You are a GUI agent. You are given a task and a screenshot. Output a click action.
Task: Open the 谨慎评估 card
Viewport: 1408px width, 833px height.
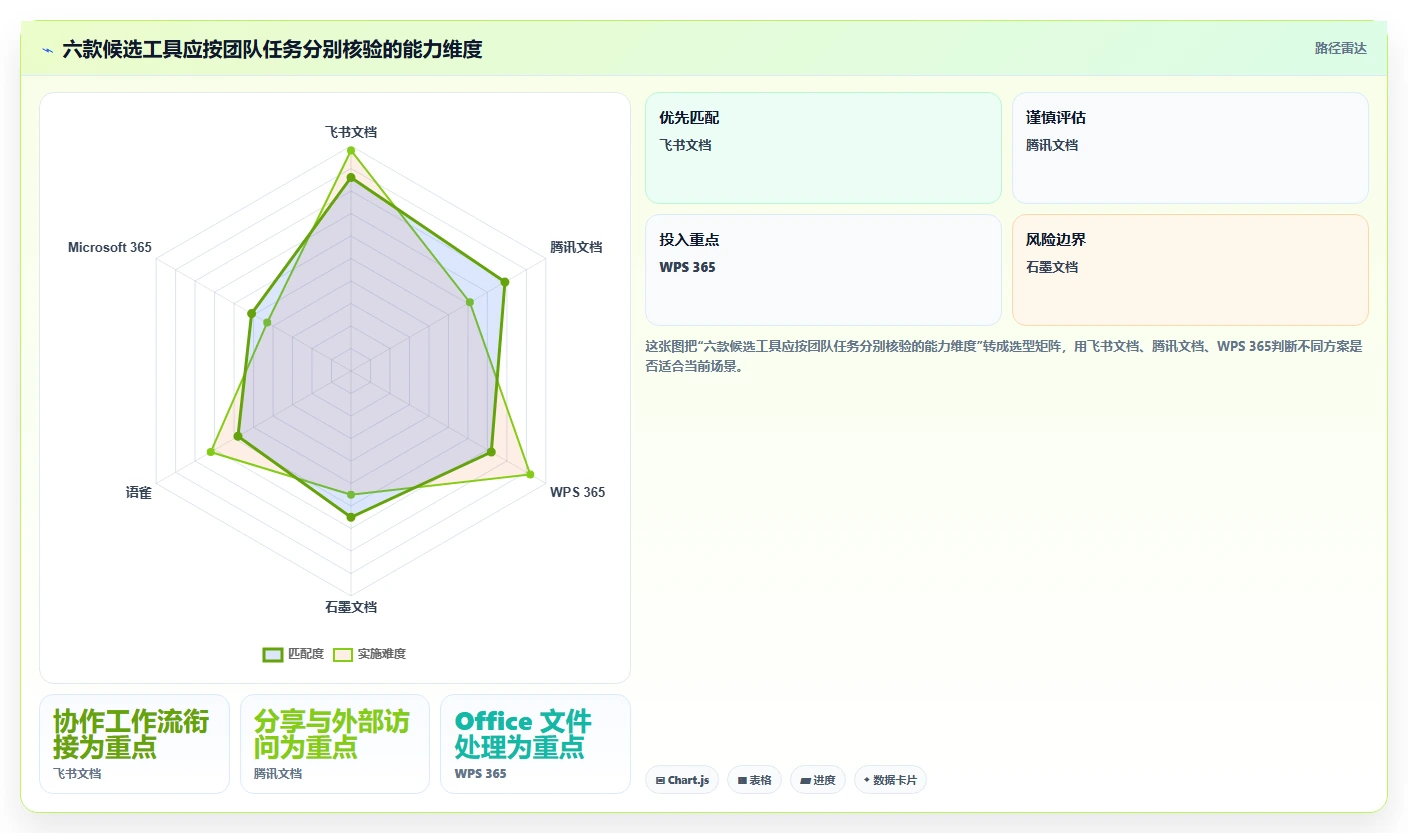(1190, 148)
